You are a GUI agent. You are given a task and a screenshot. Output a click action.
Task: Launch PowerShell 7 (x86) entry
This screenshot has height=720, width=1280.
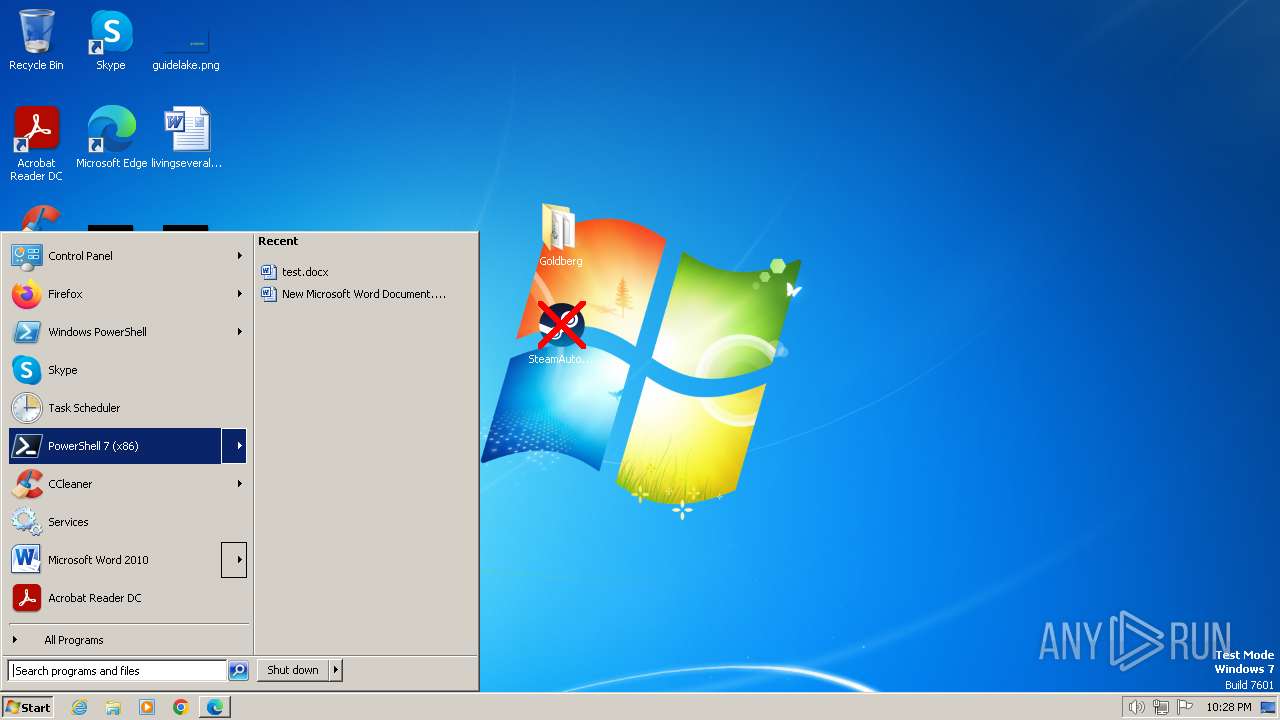[115, 446]
